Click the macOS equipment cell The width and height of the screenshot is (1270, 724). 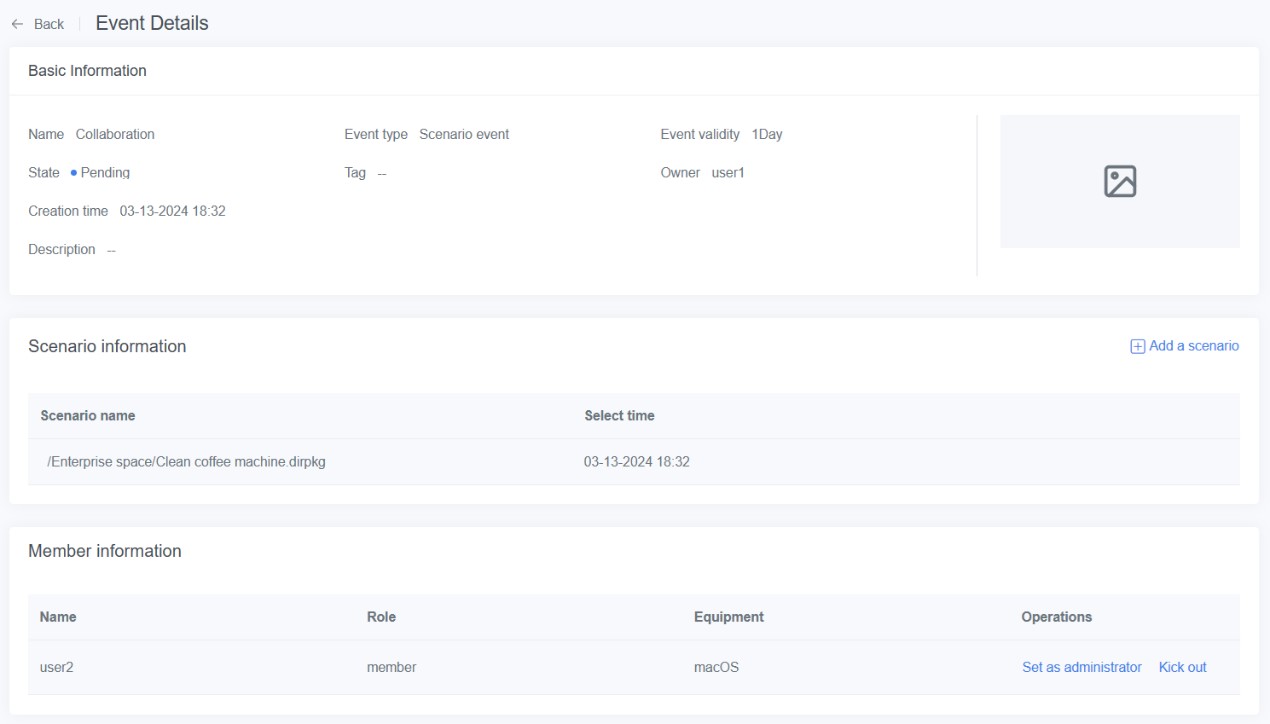(x=716, y=667)
